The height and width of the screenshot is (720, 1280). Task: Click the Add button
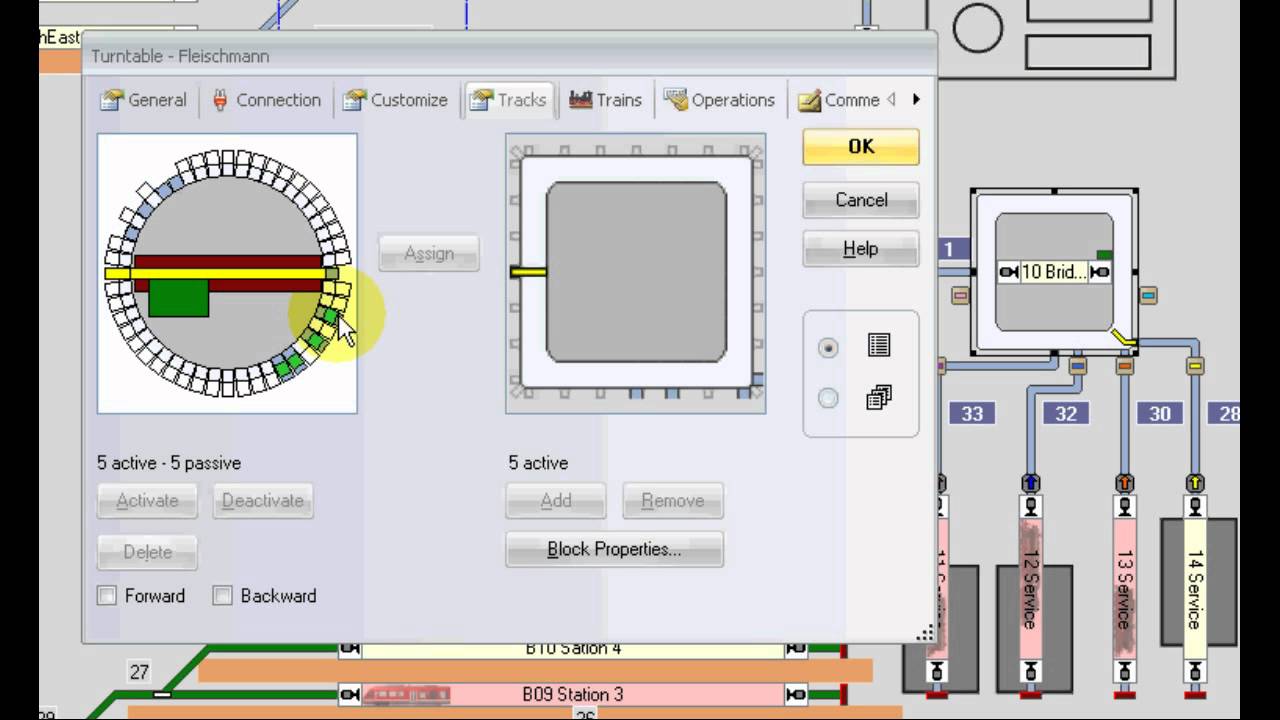pos(556,501)
